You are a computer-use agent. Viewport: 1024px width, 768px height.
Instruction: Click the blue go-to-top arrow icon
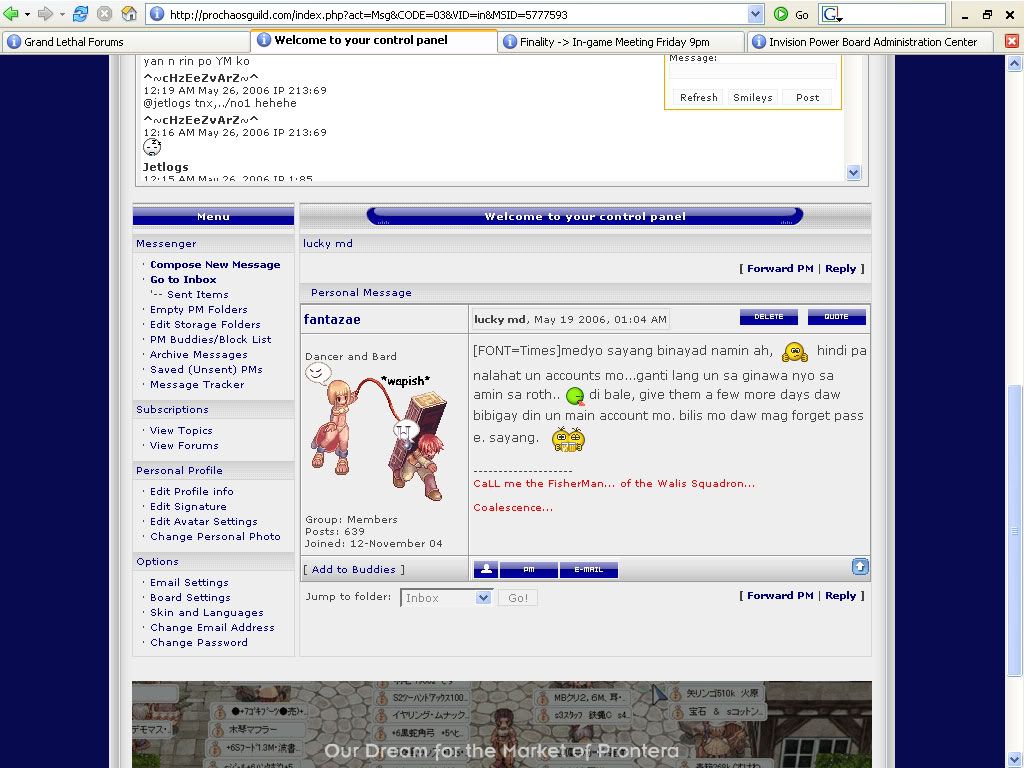click(860, 567)
